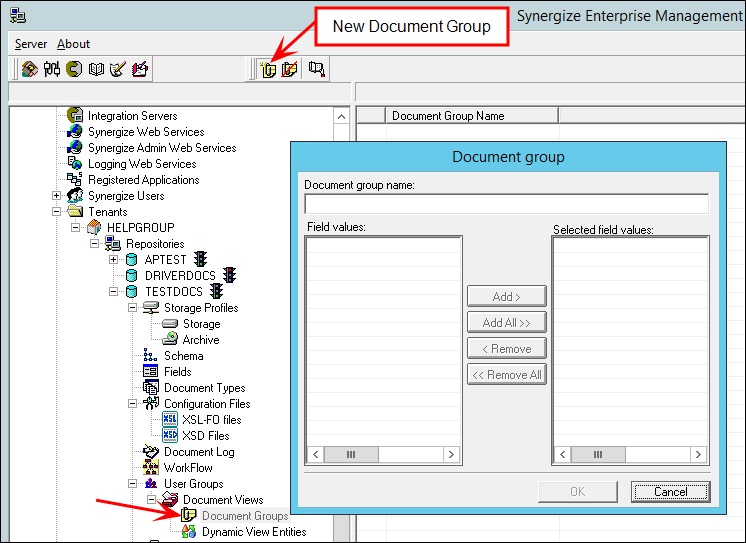Select the Schema icon in the tree
Image resolution: width=746 pixels, height=543 pixels.
(x=151, y=356)
